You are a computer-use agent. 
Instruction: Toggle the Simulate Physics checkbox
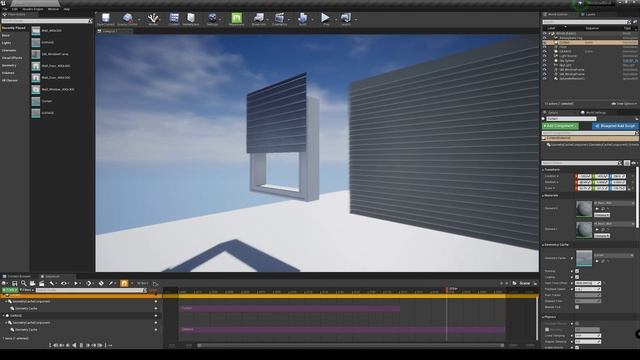pos(577,324)
